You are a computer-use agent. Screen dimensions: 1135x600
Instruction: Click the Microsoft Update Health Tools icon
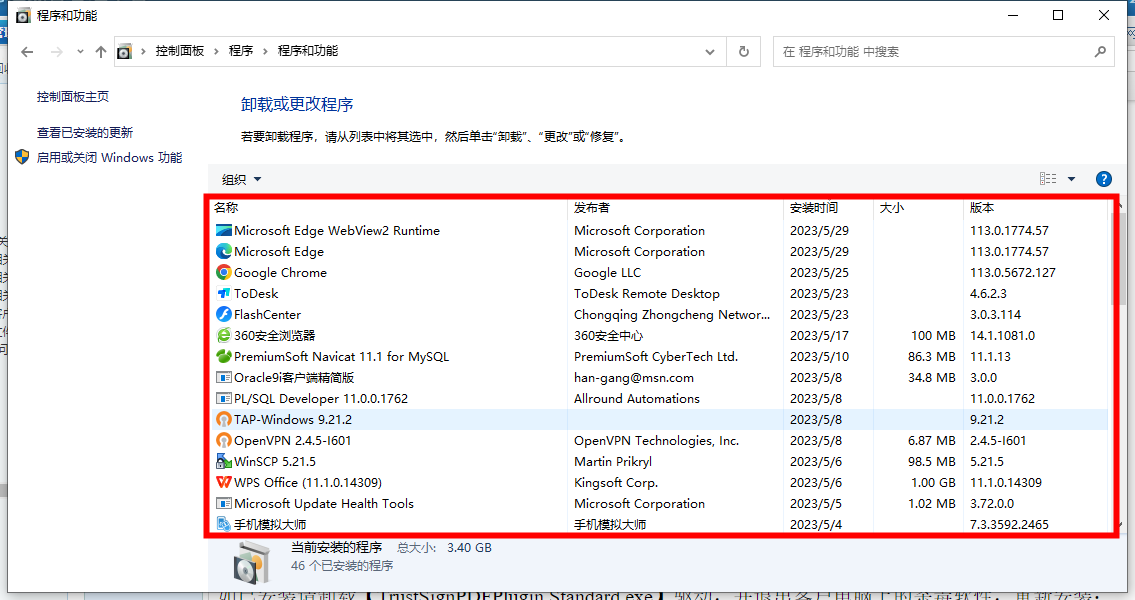[x=224, y=504]
